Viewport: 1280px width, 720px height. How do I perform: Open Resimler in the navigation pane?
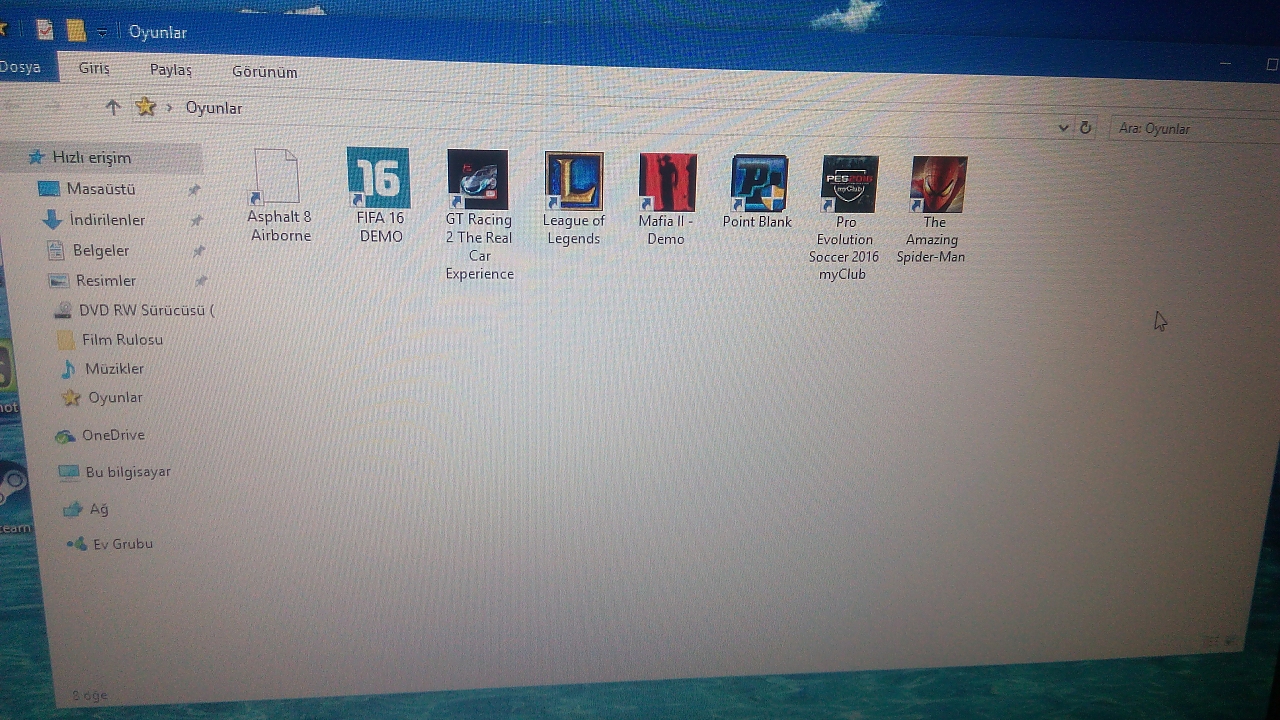pos(92,280)
